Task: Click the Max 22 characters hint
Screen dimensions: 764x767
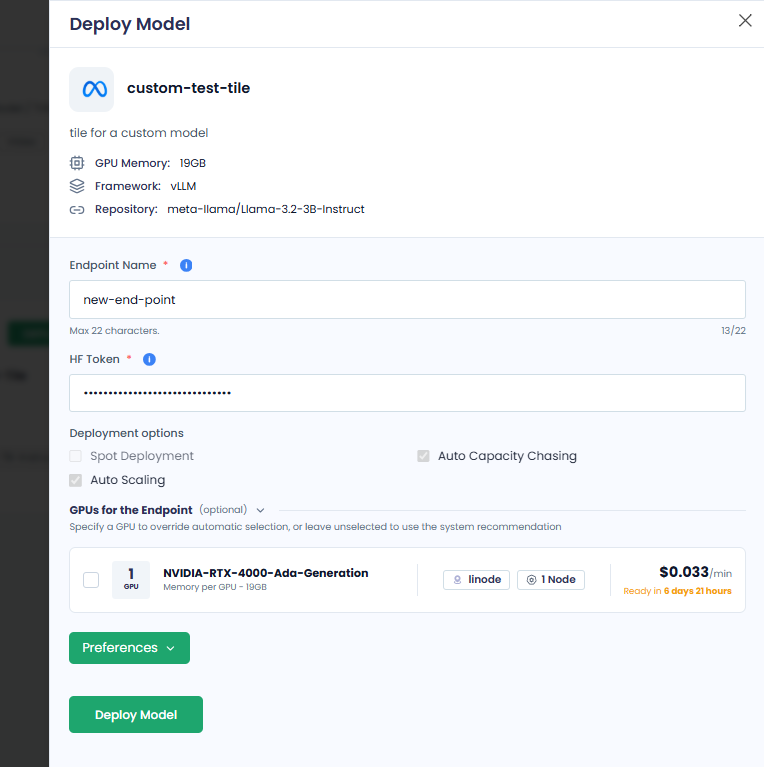Action: click(114, 331)
